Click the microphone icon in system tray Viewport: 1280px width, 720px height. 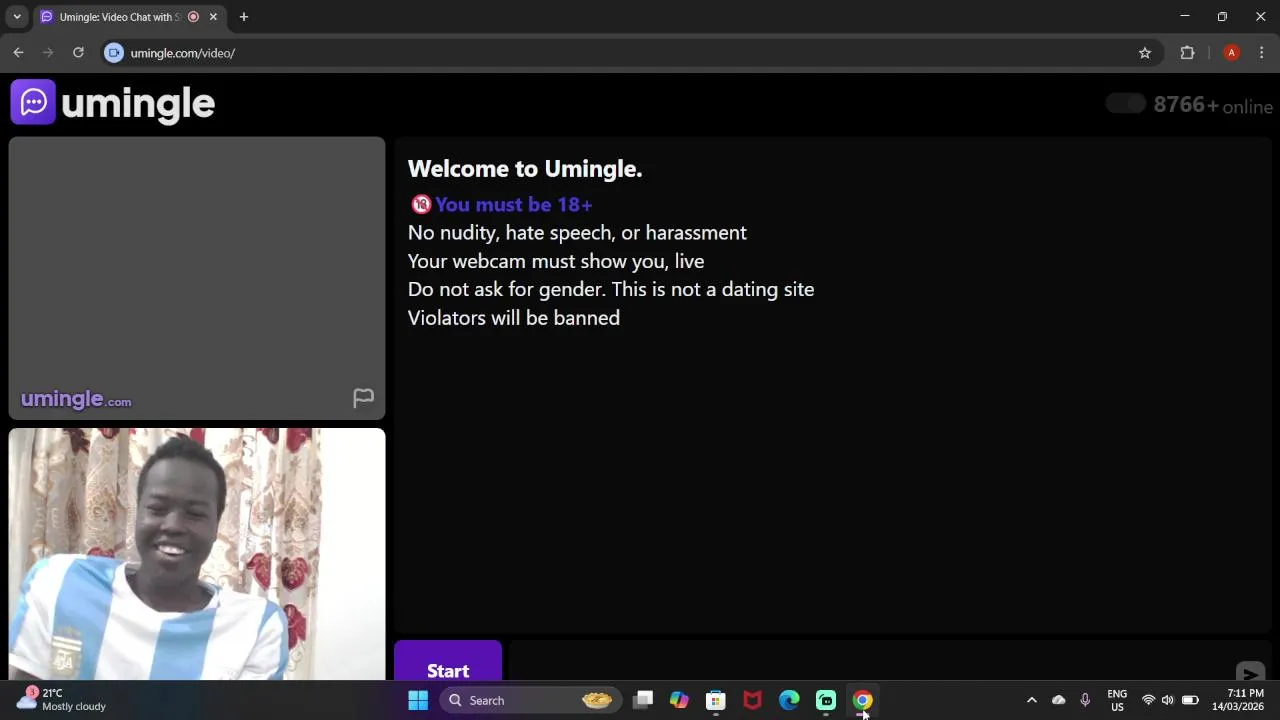(x=1085, y=700)
